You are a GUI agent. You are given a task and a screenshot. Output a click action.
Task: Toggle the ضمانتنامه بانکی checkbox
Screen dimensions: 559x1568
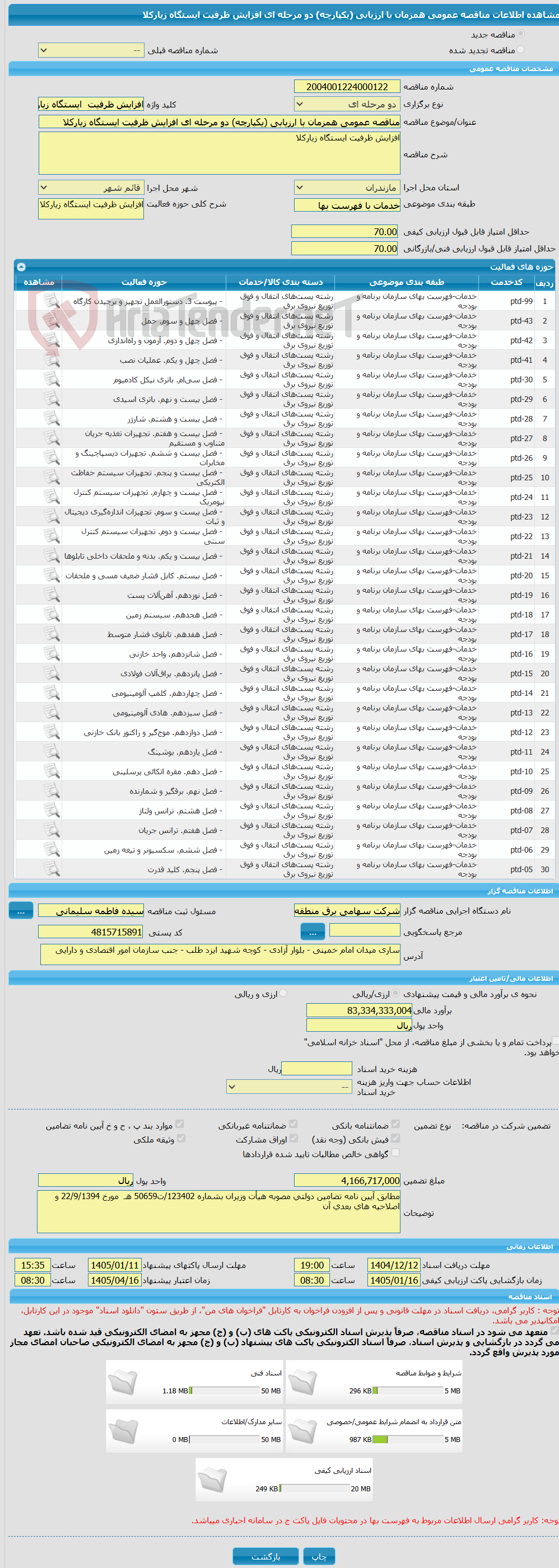(396, 1124)
